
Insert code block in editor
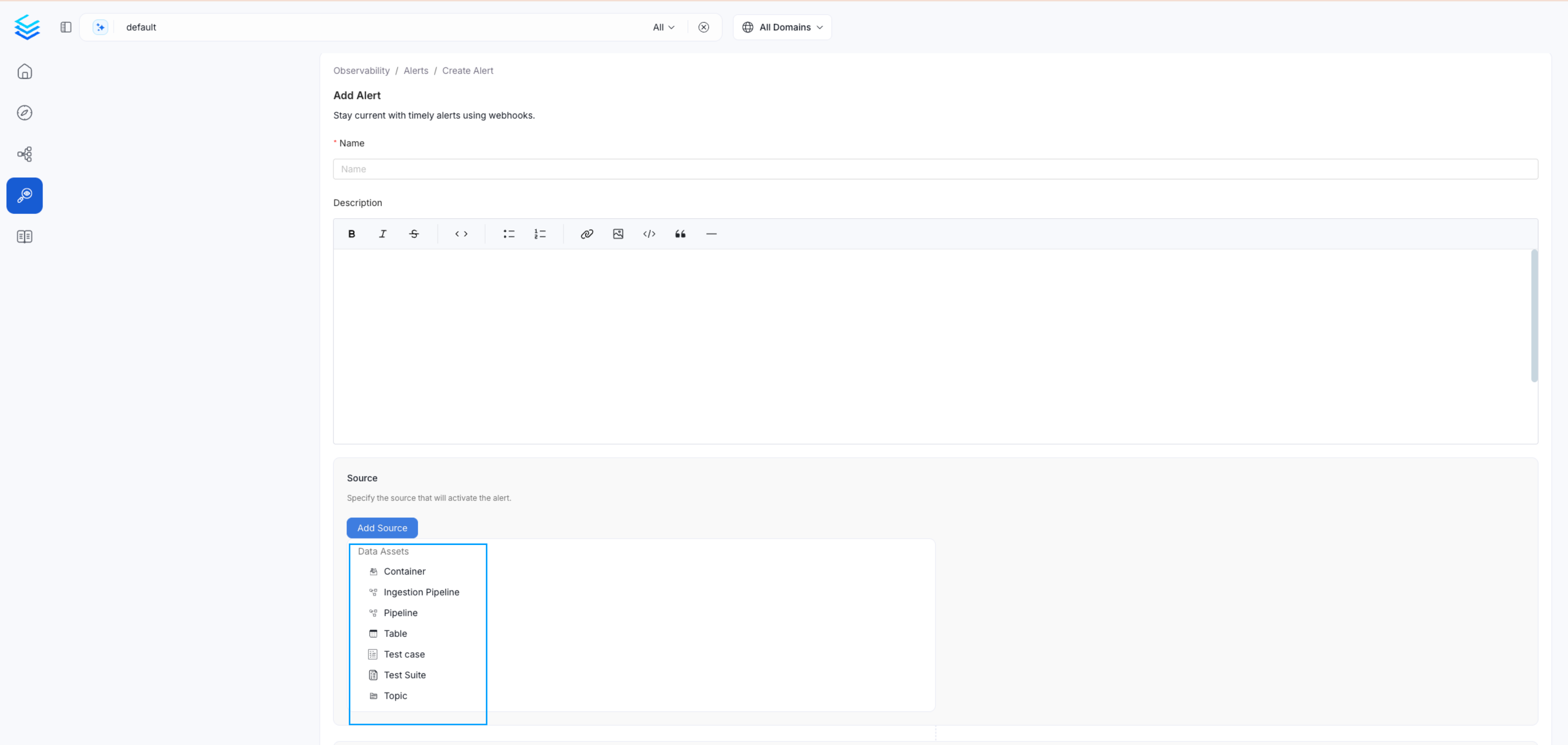649,234
